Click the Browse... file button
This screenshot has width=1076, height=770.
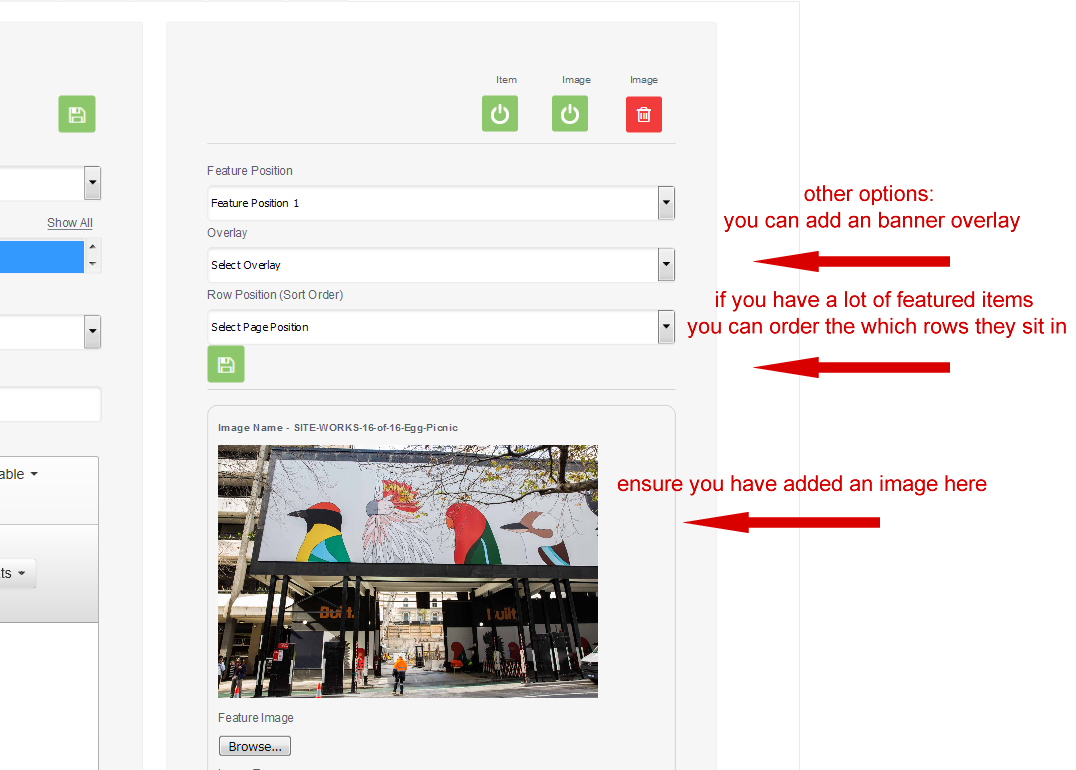coord(255,746)
